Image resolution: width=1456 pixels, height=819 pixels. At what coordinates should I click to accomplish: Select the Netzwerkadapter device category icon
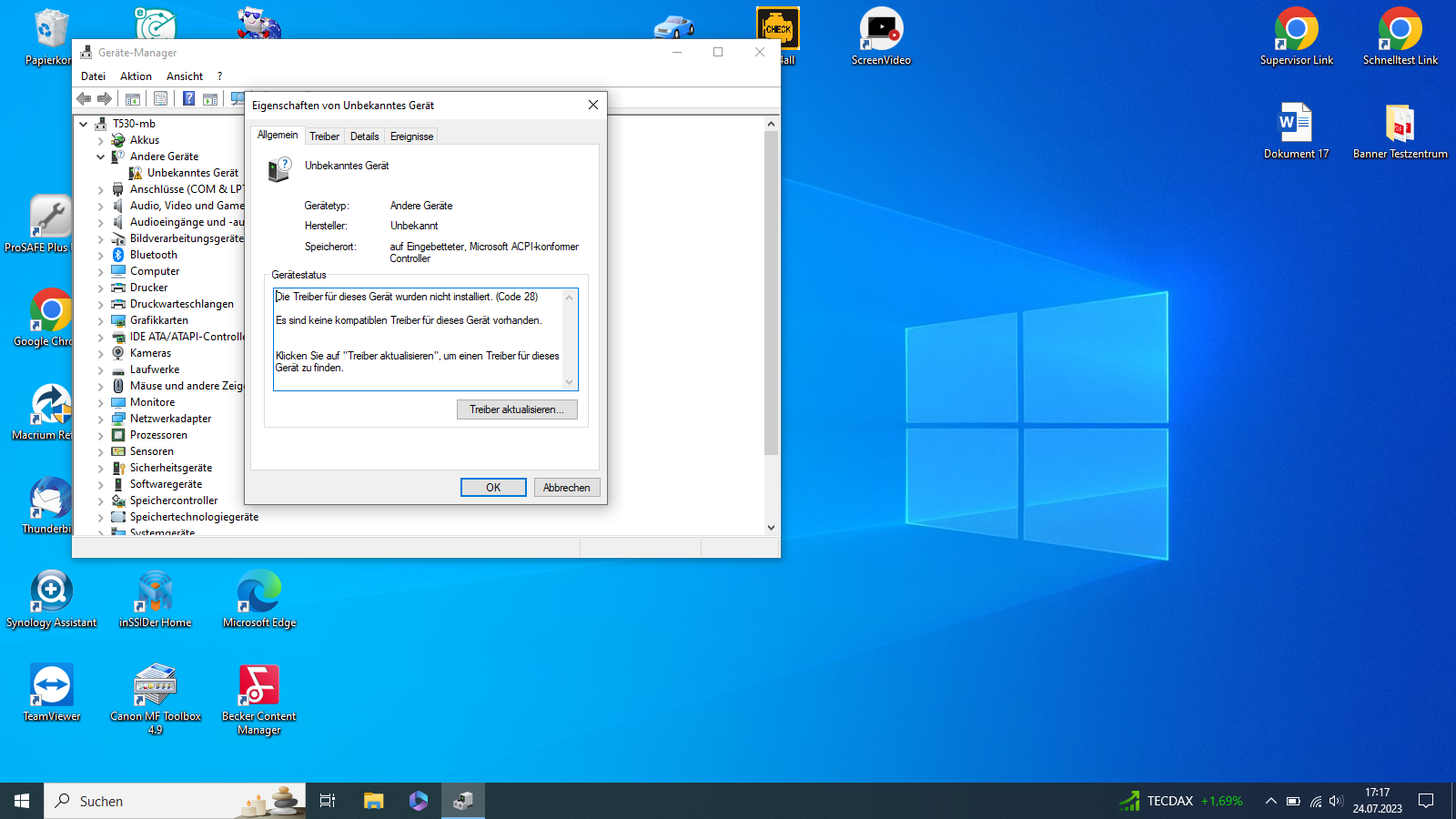[119, 419]
